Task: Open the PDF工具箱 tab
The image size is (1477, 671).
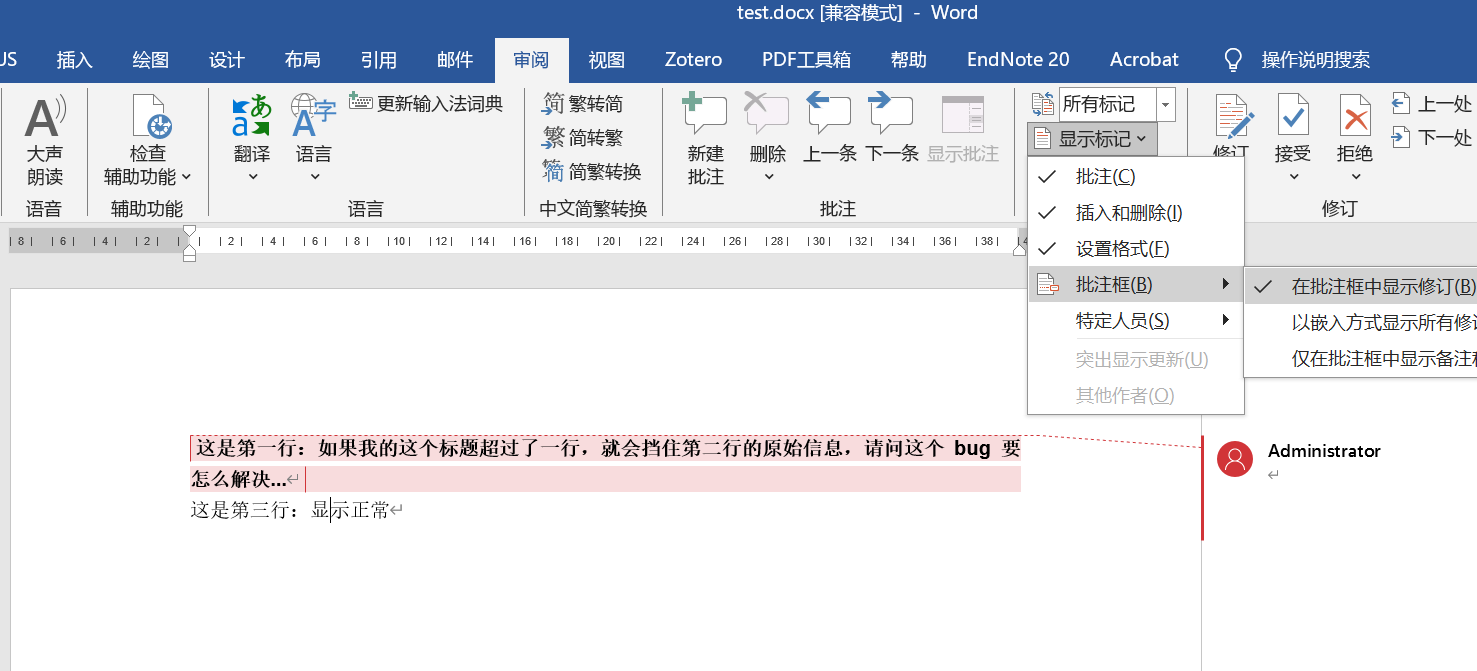Action: click(806, 60)
